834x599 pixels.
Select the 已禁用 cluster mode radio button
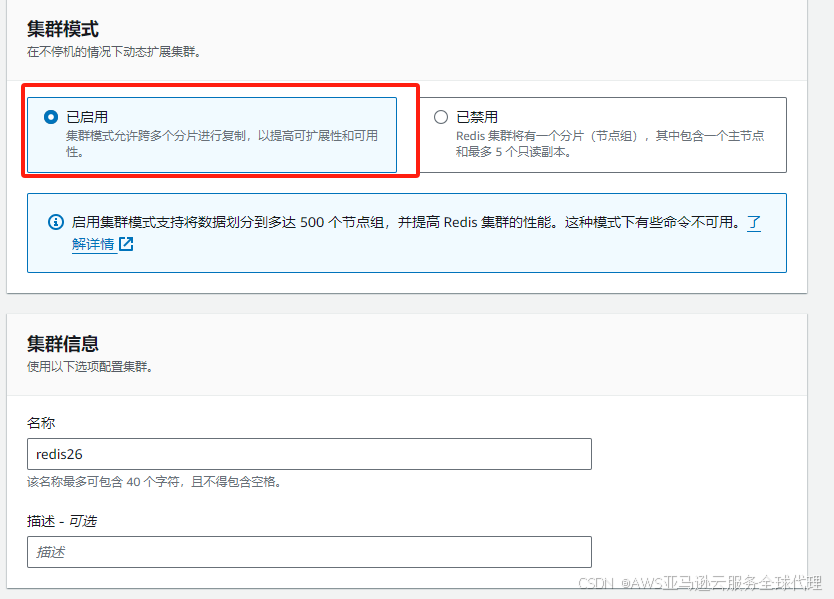tap(441, 117)
